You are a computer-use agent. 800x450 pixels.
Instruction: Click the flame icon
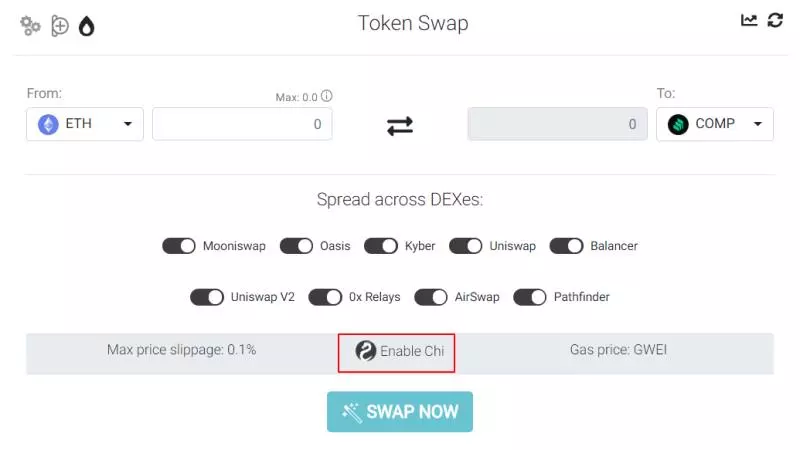(87, 26)
